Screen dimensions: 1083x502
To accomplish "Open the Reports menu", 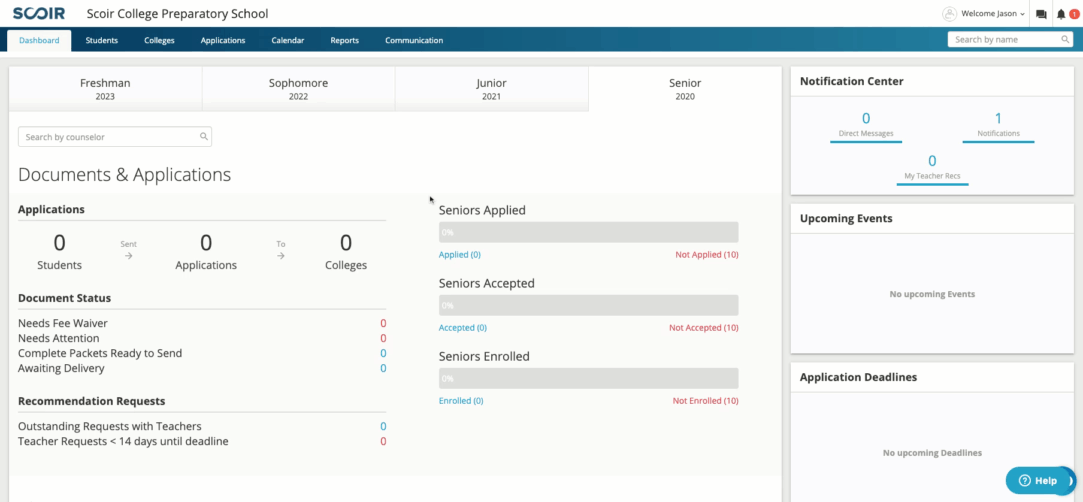I will pos(345,40).
